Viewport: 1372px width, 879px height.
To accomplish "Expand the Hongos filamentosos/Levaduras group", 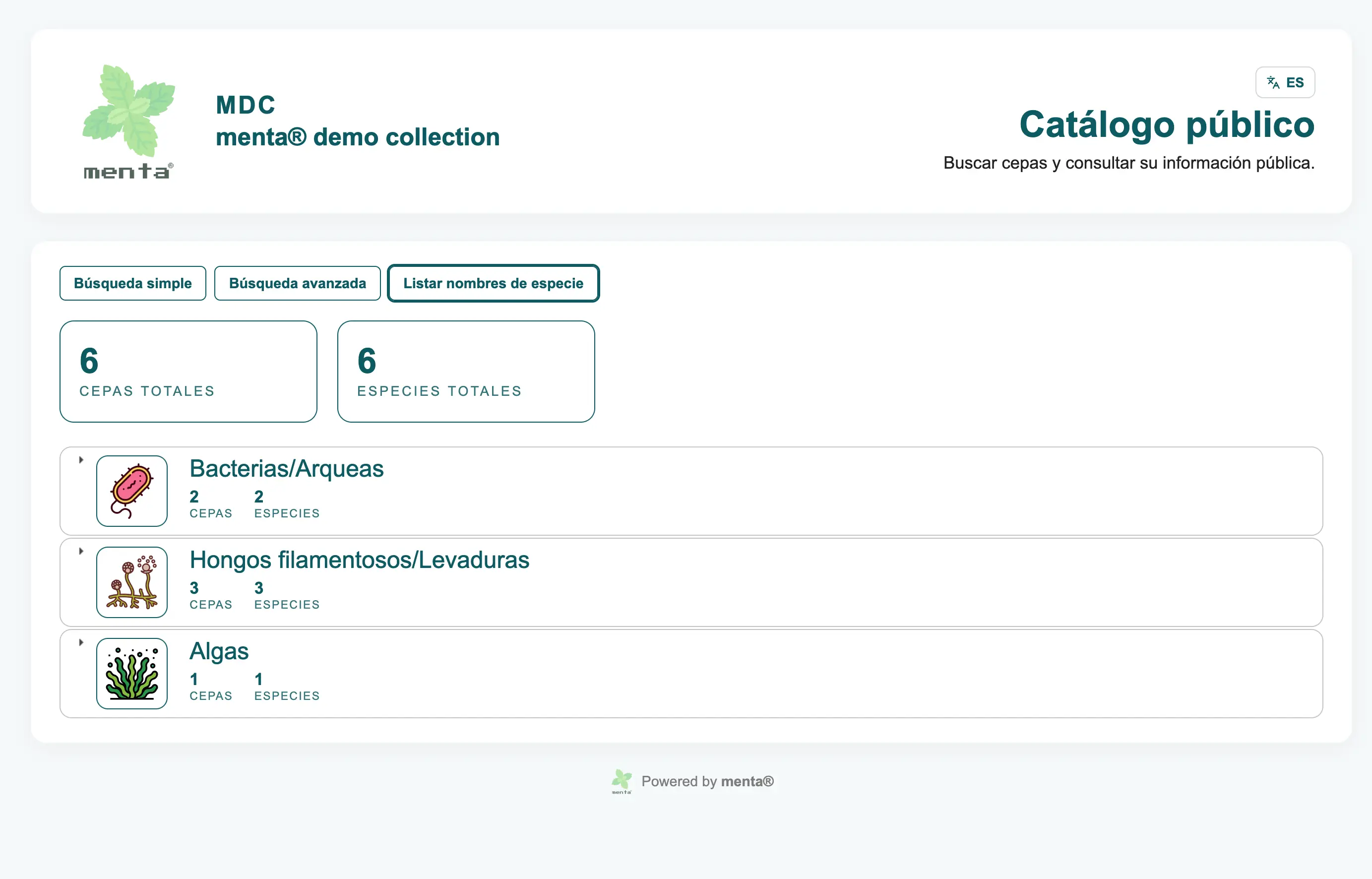I will pyautogui.click(x=80, y=551).
